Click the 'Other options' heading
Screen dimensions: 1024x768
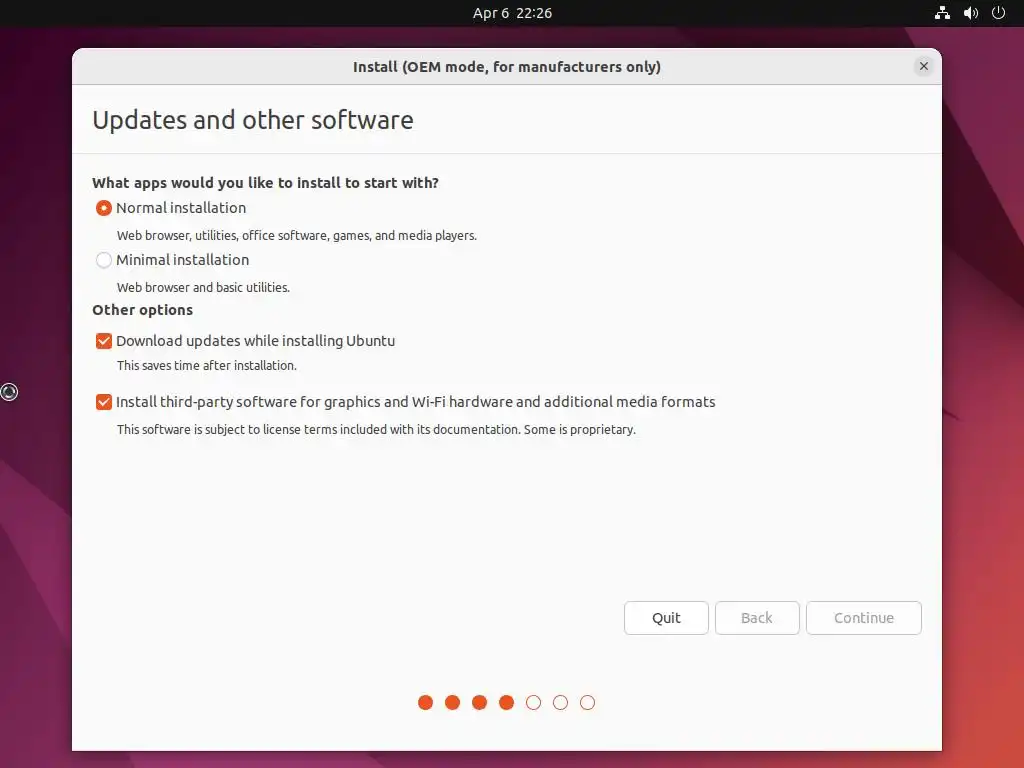pos(142,310)
